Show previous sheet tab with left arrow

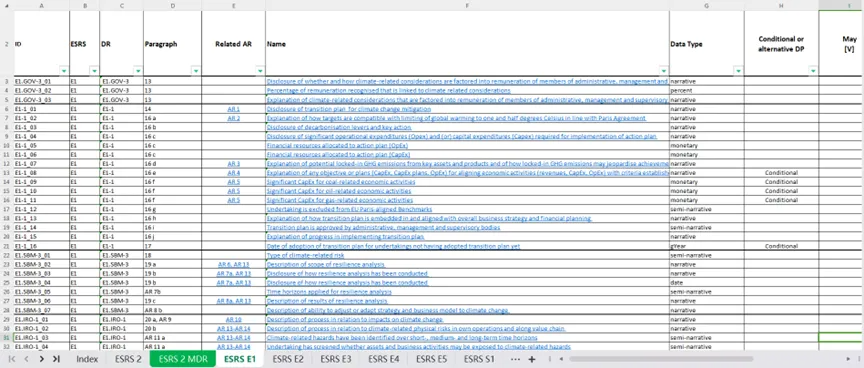click(x=26, y=359)
